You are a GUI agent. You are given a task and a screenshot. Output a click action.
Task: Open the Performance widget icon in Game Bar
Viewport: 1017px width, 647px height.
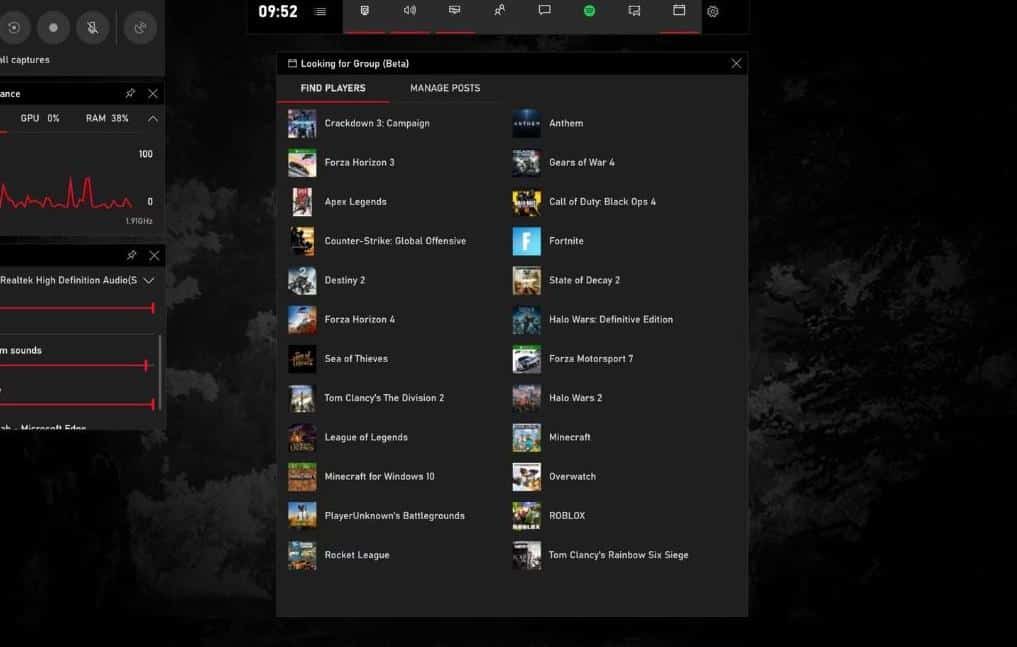(x=455, y=11)
